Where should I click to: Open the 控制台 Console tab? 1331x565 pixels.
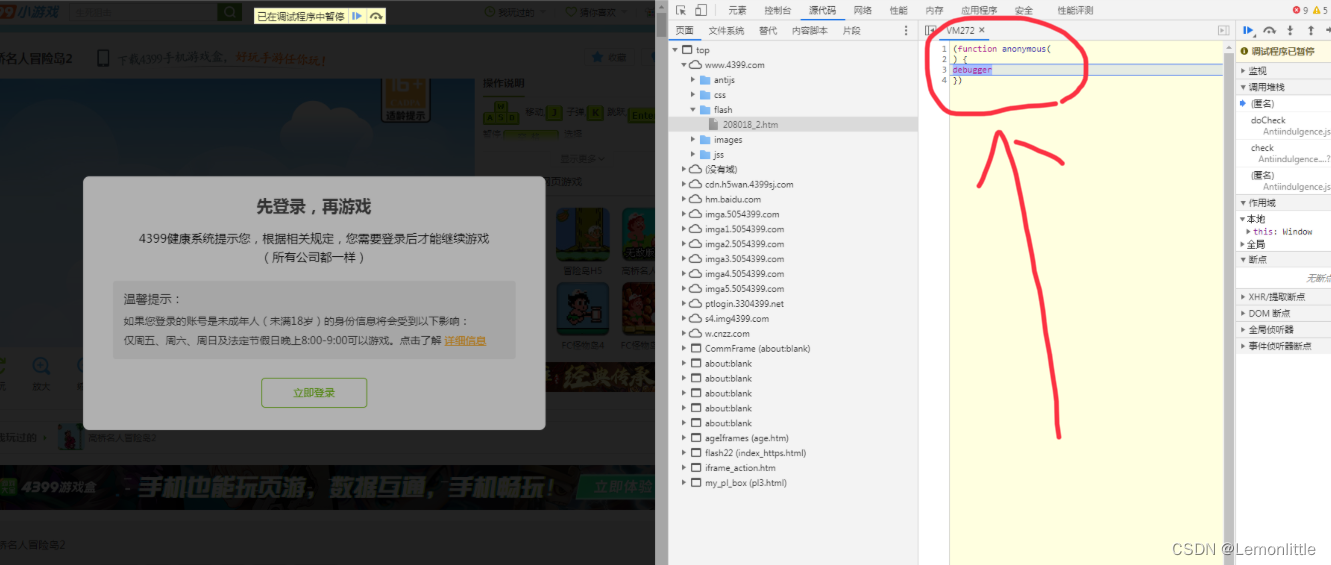tap(777, 10)
